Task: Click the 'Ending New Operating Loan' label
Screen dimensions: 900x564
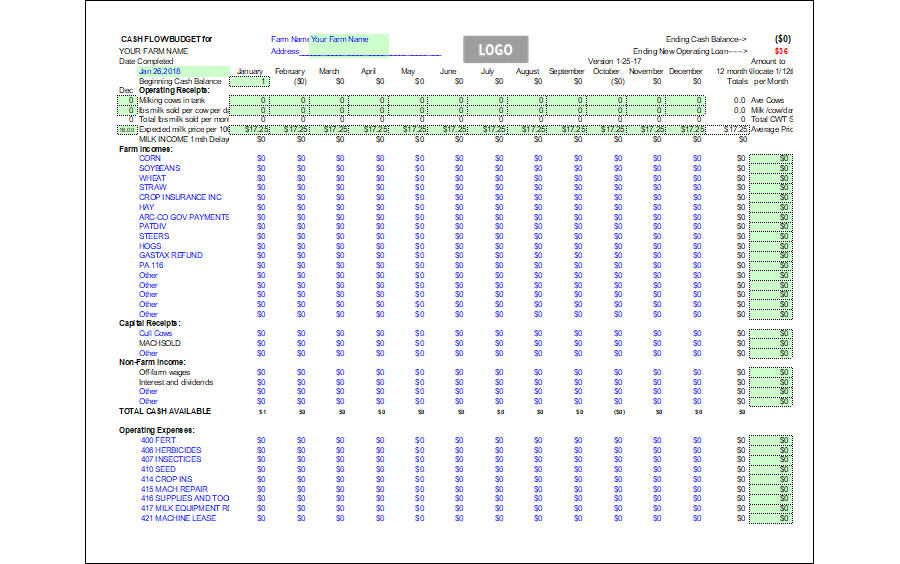Action: pos(690,52)
